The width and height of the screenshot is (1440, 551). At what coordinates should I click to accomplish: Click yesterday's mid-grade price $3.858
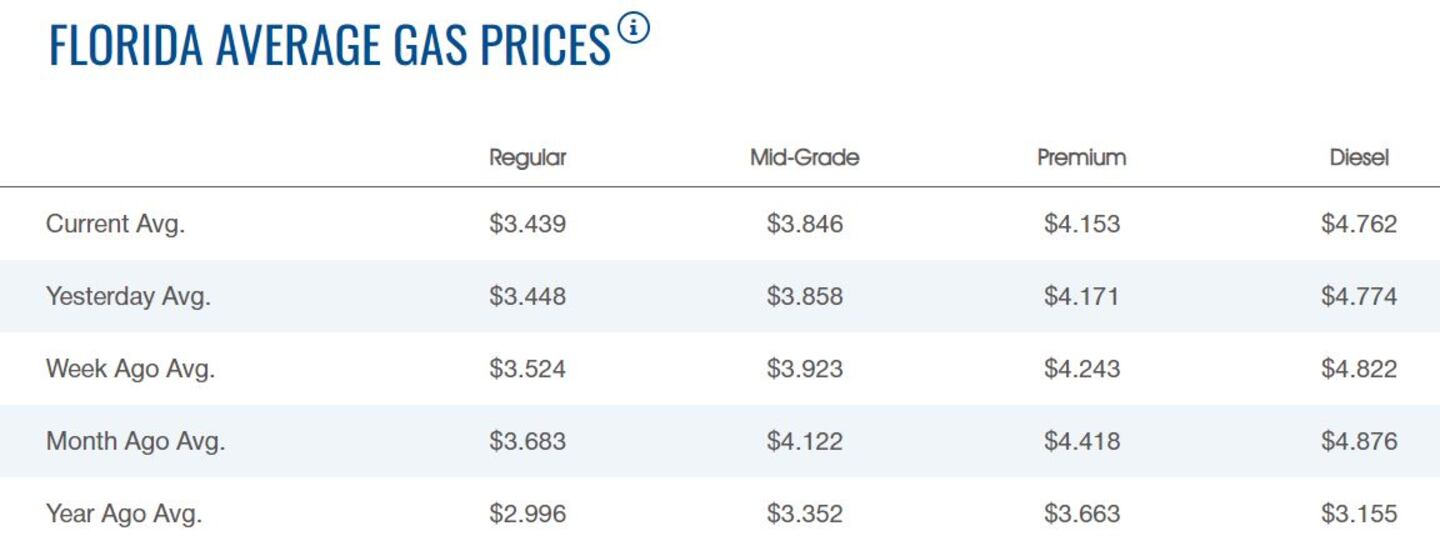[804, 297]
